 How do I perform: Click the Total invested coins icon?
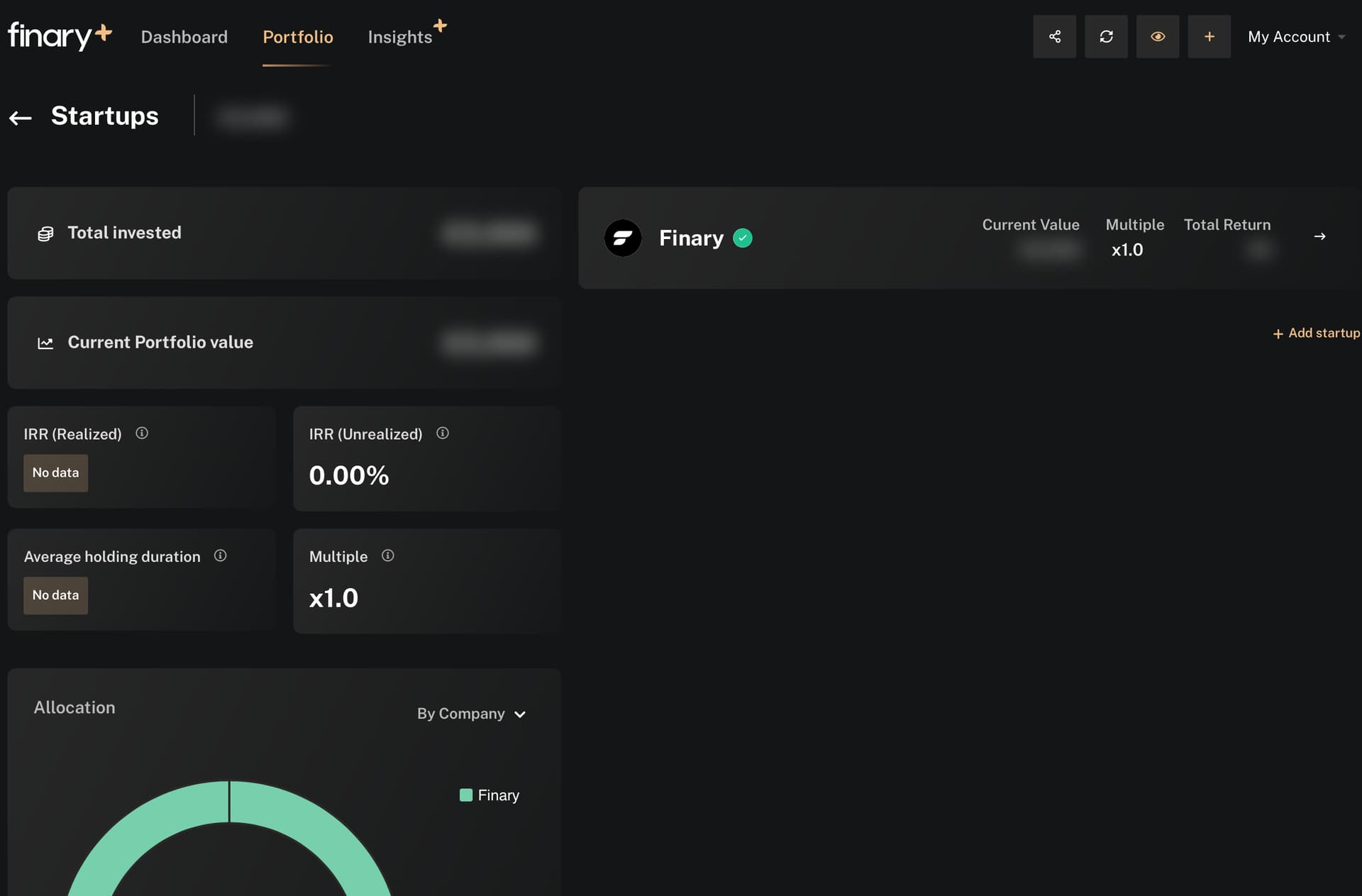pos(45,233)
